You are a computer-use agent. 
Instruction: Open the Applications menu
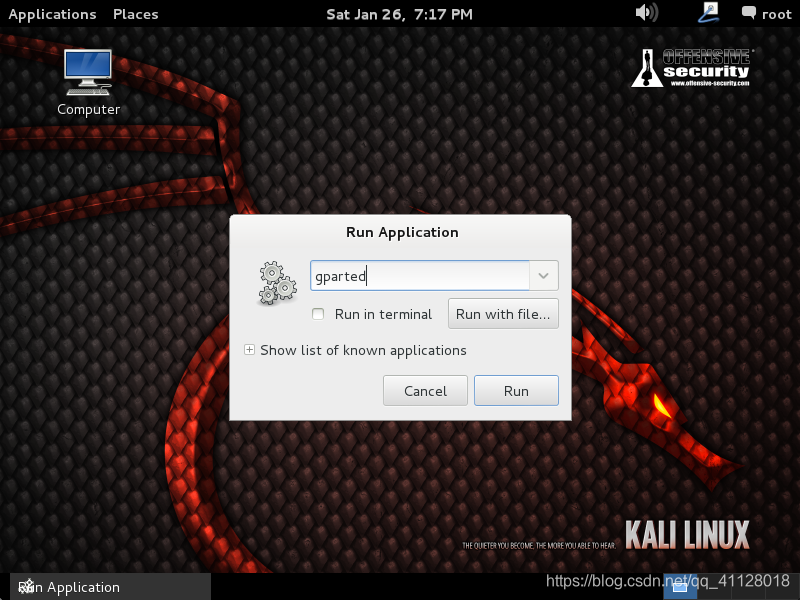tap(53, 14)
